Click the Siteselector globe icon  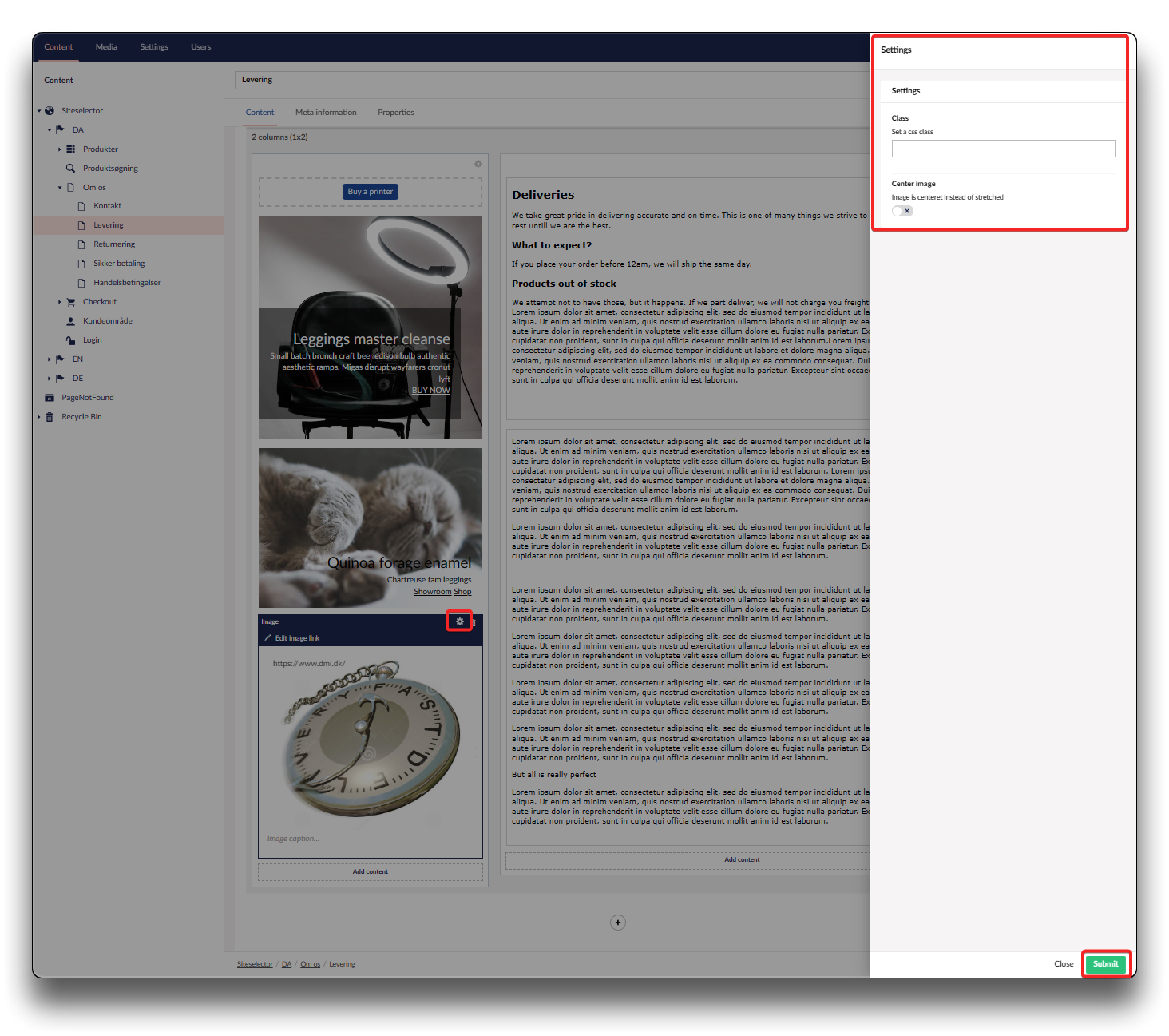[50, 111]
